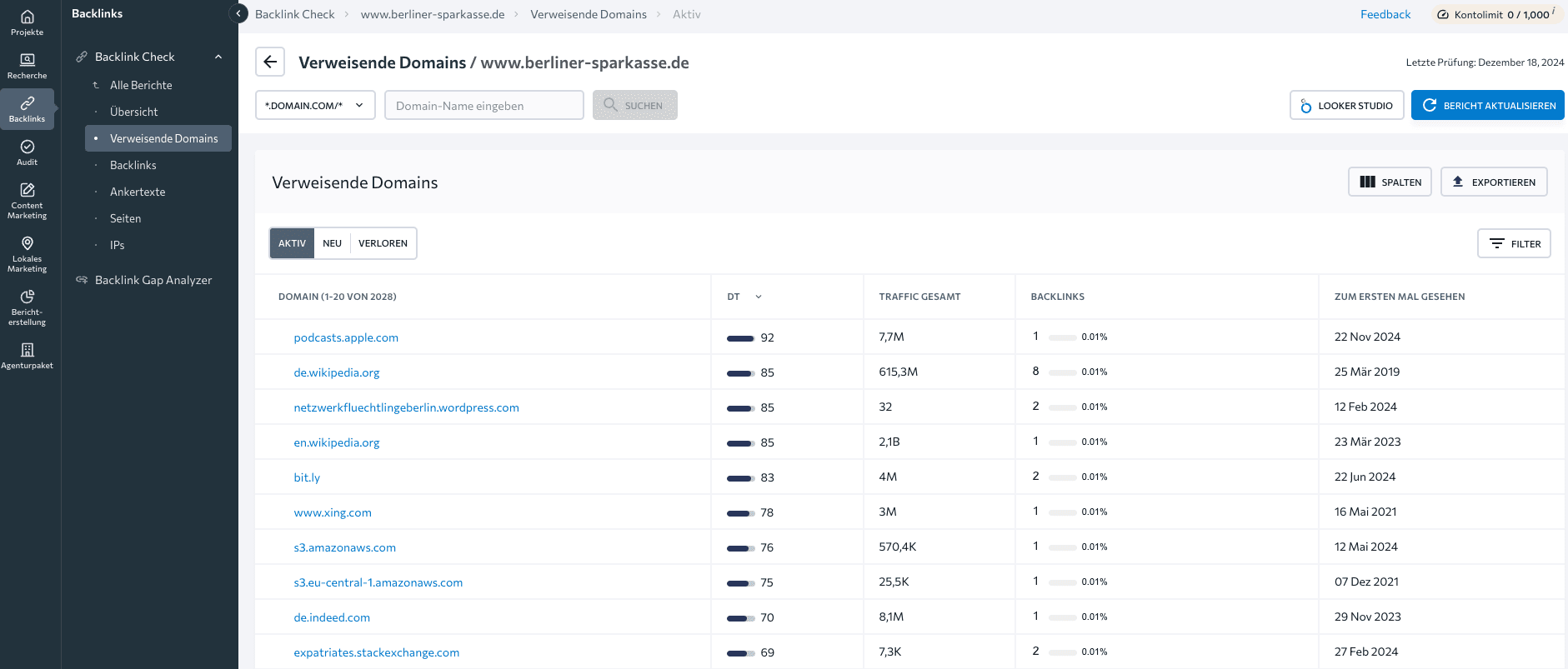Open the s3.eu-central-1.amazonaws.com link
Image resolution: width=1568 pixels, height=669 pixels.
[x=378, y=582]
